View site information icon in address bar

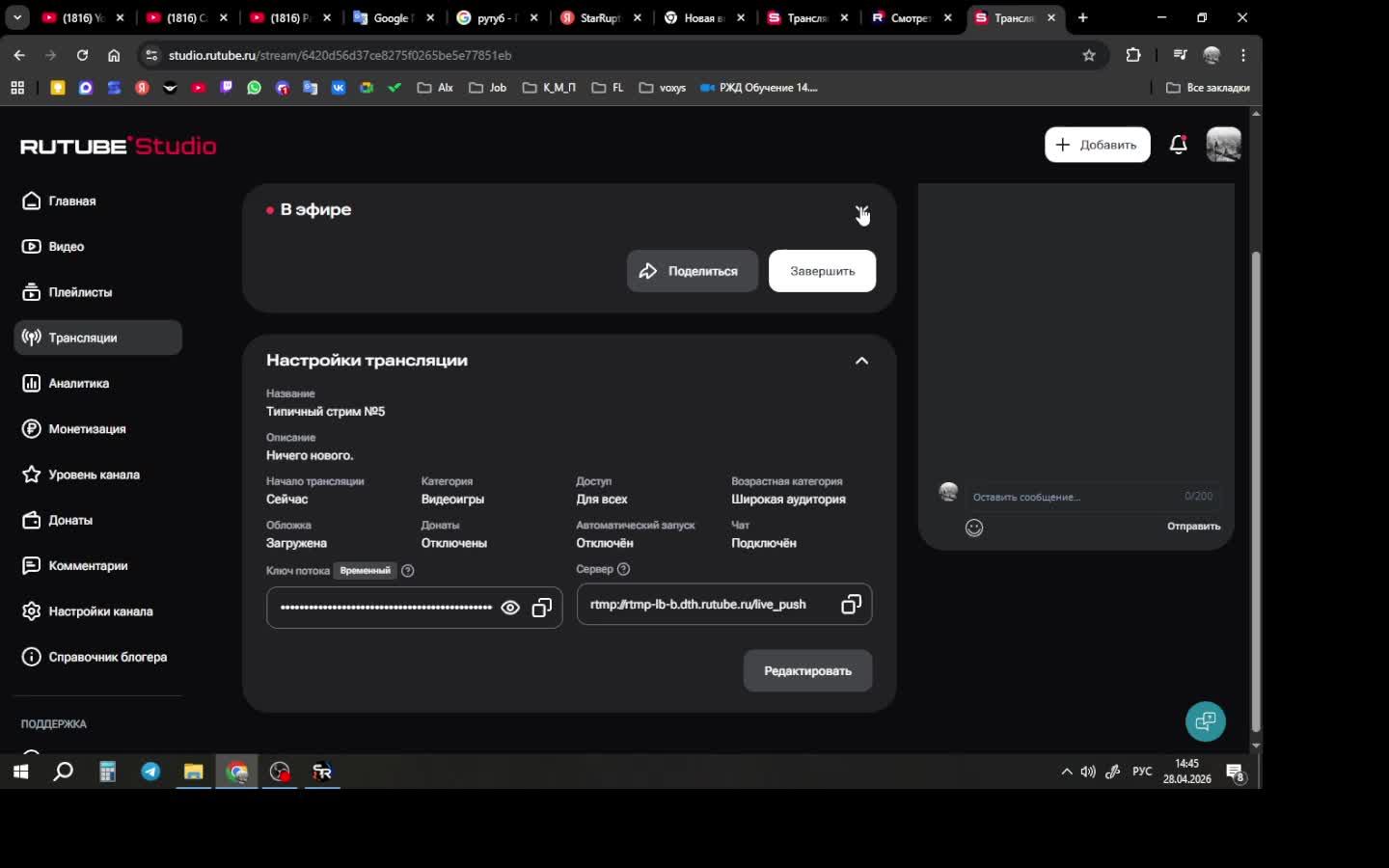[x=150, y=55]
